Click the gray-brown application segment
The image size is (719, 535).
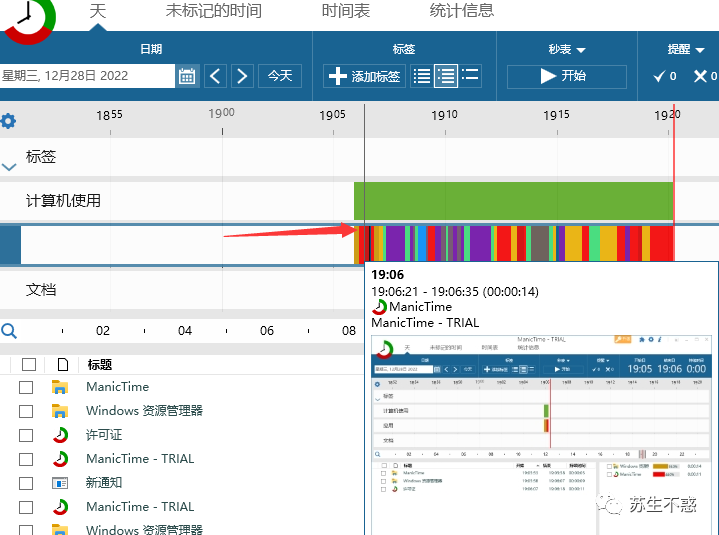point(540,243)
